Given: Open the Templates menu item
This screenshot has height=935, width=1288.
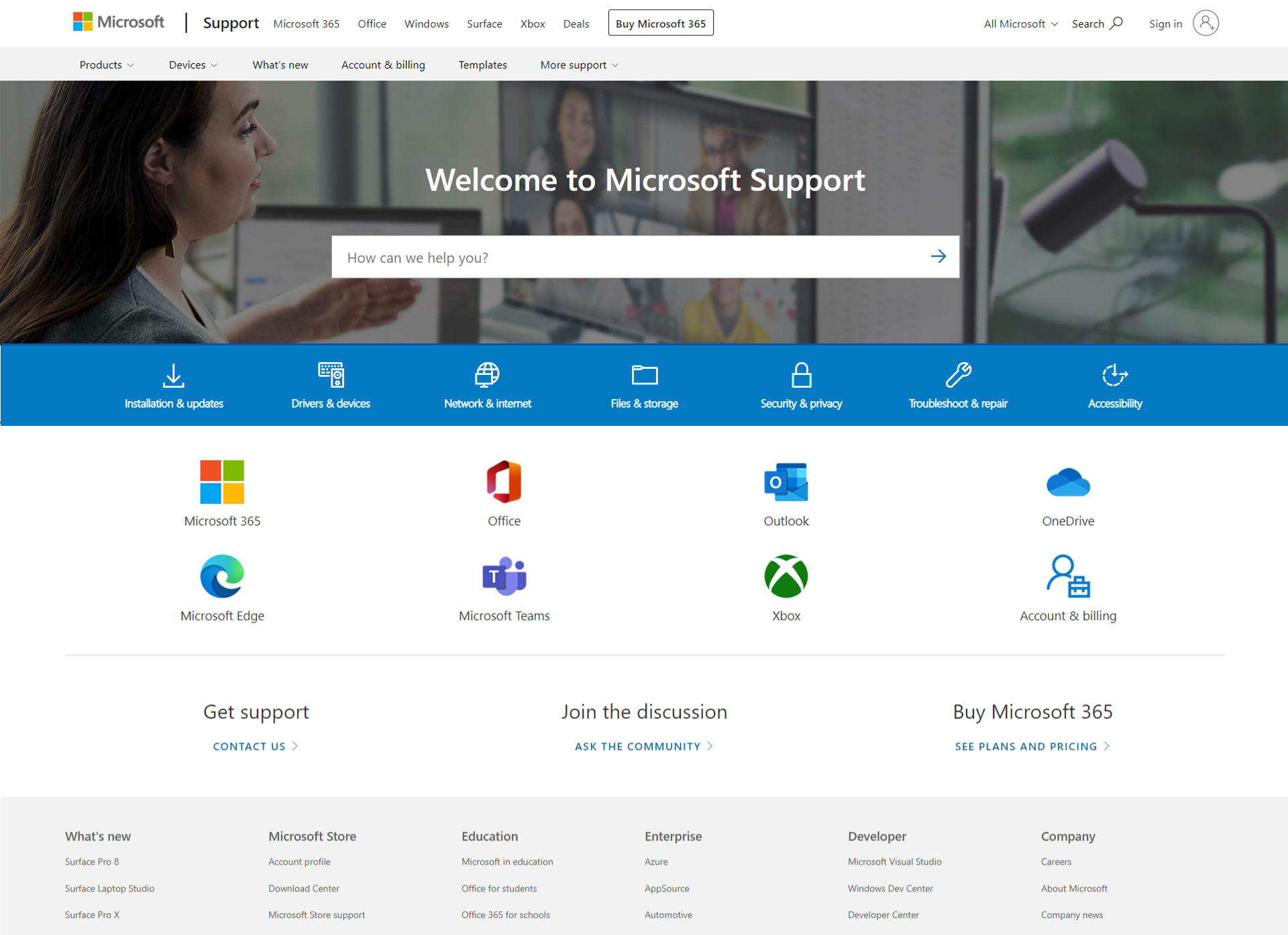Looking at the screenshot, I should [x=482, y=65].
